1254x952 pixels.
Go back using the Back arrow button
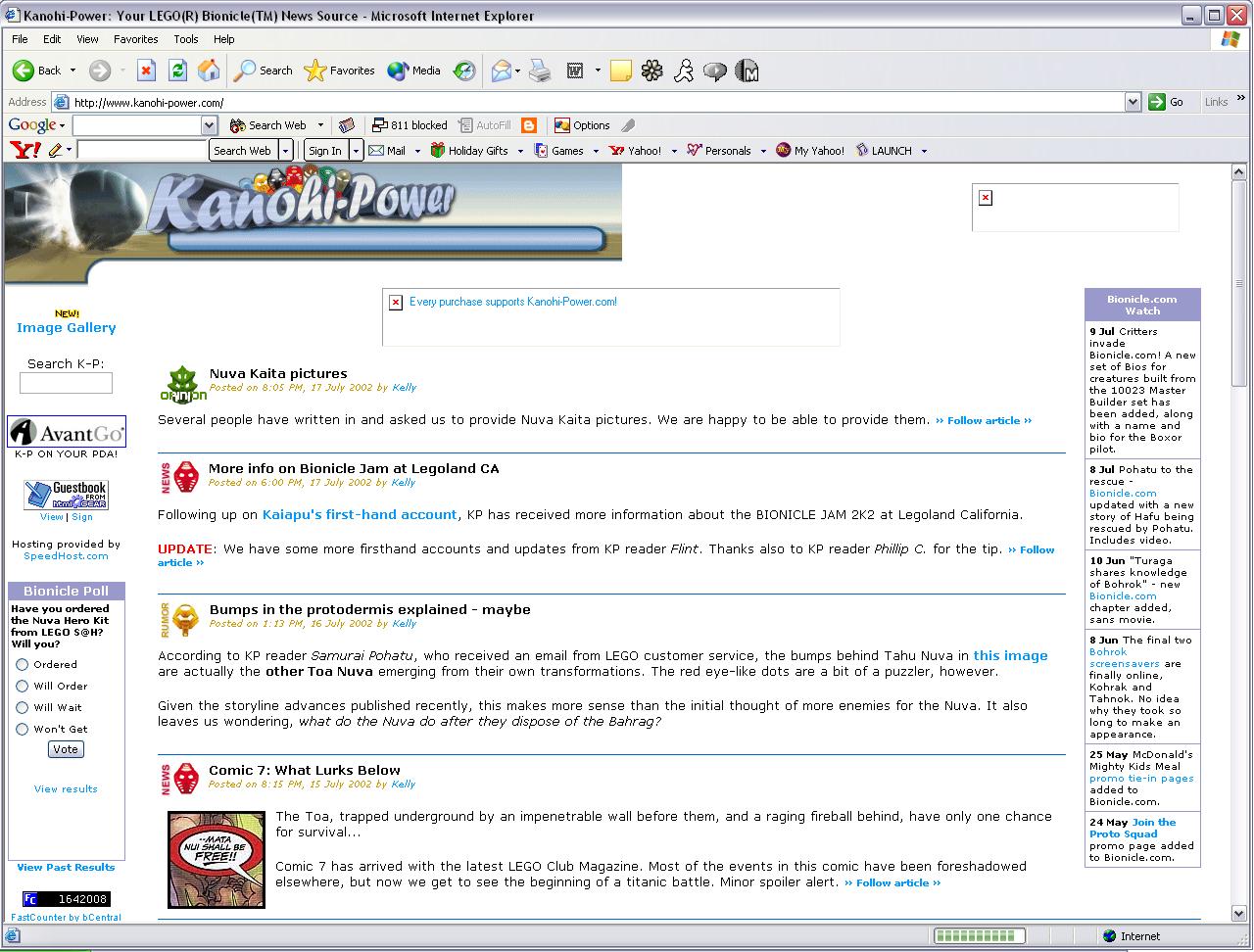[x=36, y=71]
